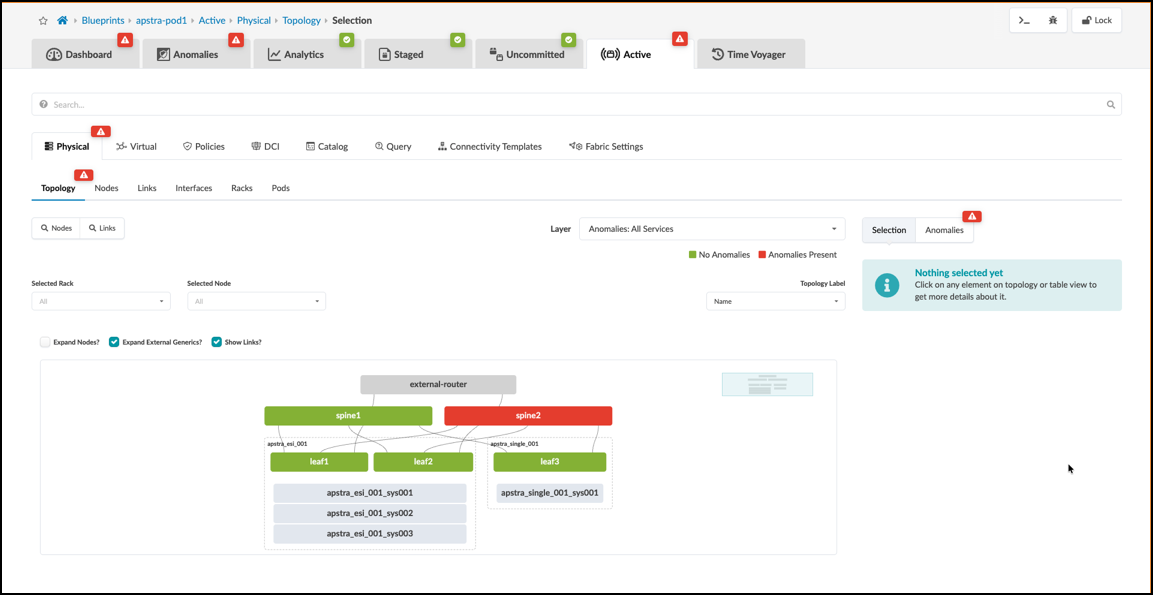Viewport: 1153px width, 595px height.
Task: Switch to the Time Voyager tab
Action: tap(751, 54)
